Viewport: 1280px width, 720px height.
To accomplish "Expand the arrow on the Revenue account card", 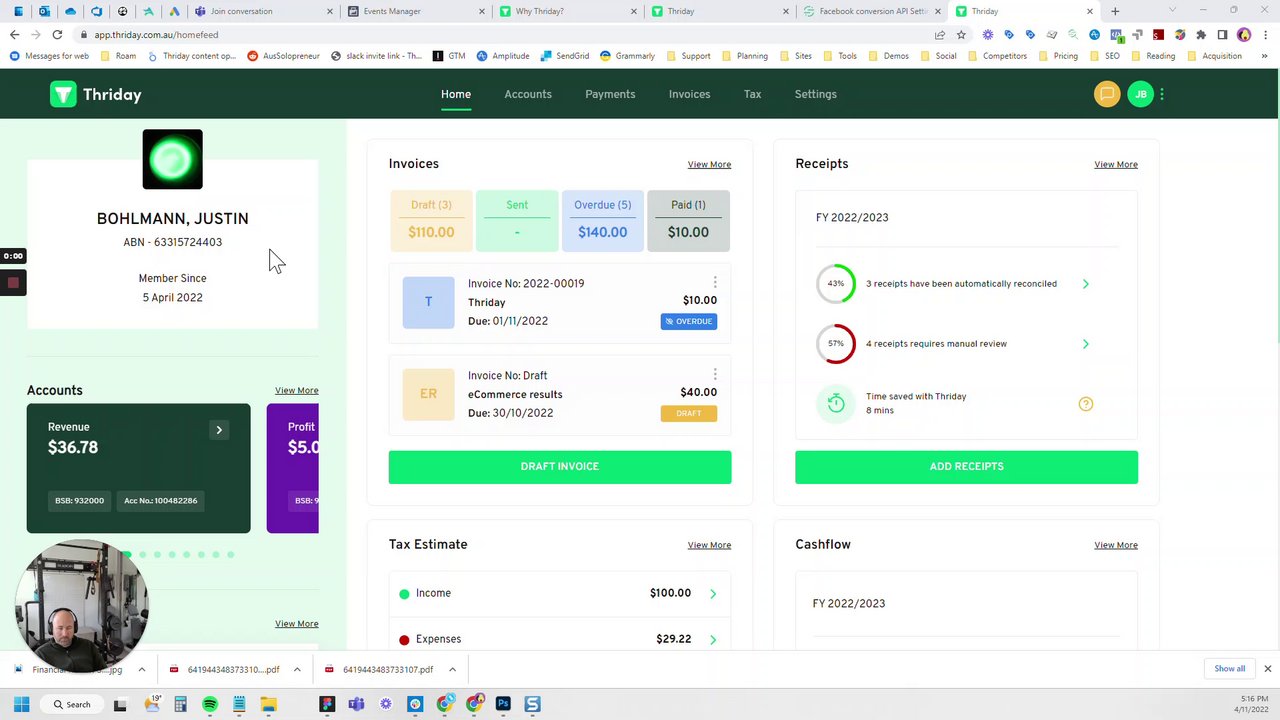I will coord(219,430).
